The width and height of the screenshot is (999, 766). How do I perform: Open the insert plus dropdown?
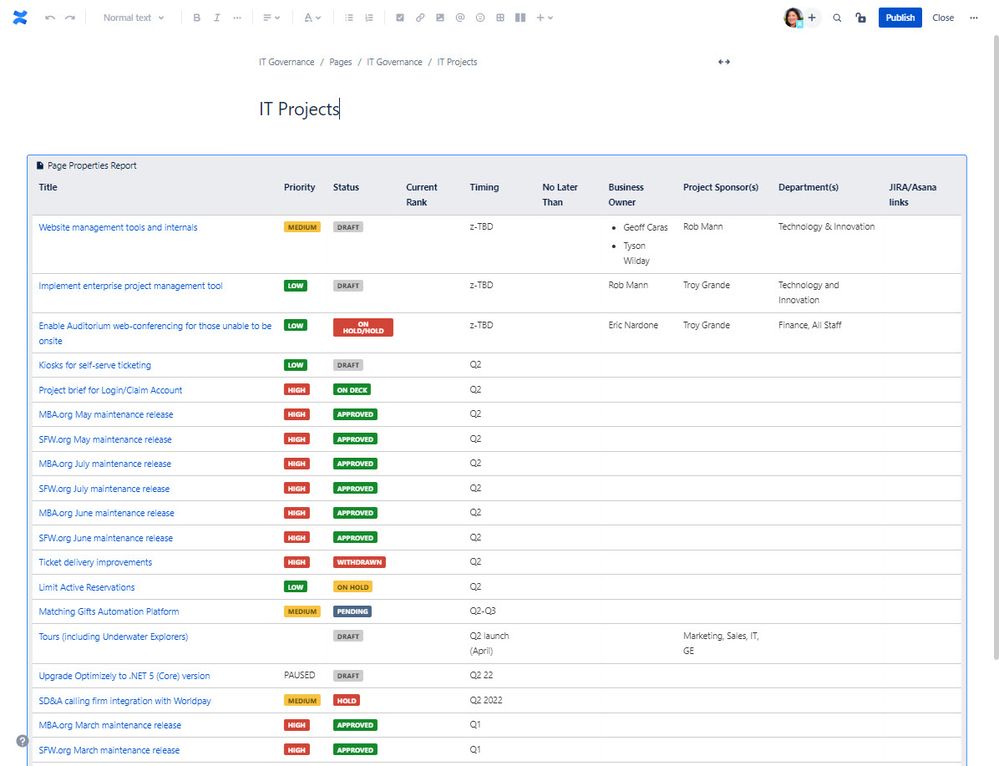tap(544, 18)
